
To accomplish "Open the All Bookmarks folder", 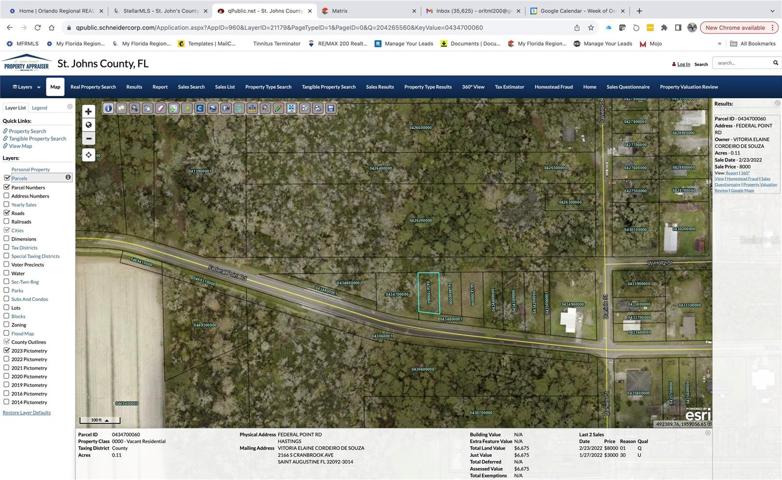I will point(753,44).
